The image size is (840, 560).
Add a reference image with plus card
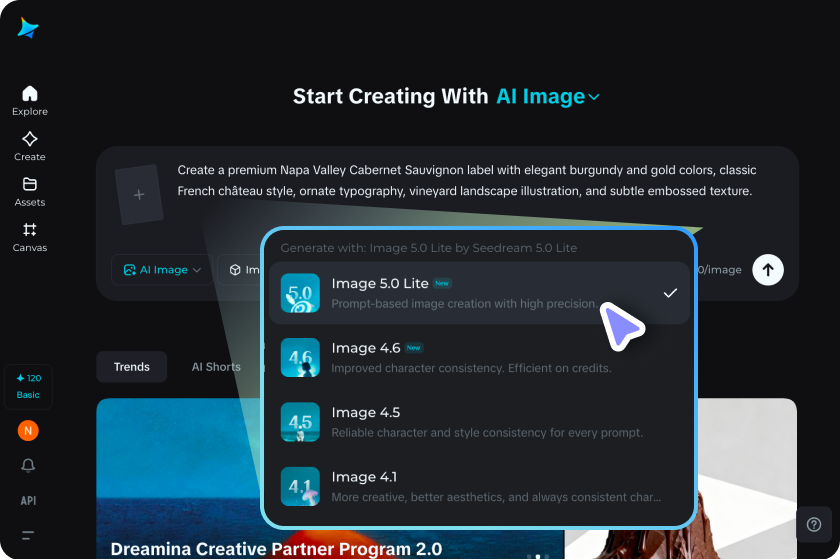click(139, 195)
